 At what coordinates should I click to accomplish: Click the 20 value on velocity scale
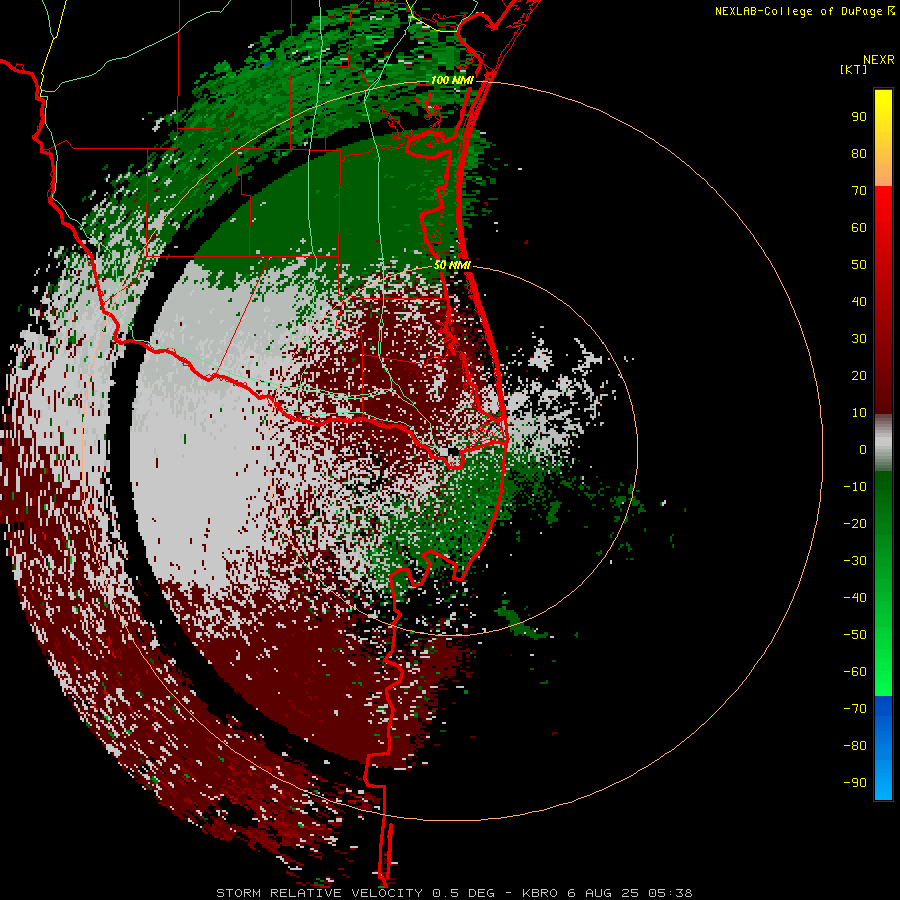click(859, 375)
